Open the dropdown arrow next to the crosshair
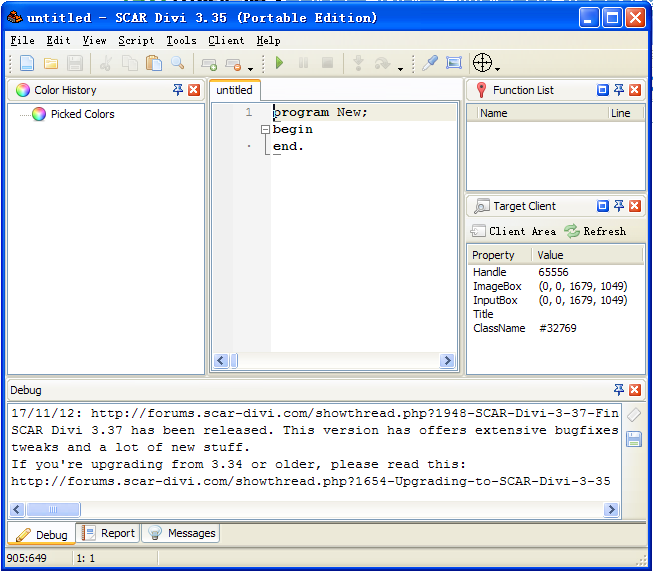The height and width of the screenshot is (571, 653). [498, 69]
